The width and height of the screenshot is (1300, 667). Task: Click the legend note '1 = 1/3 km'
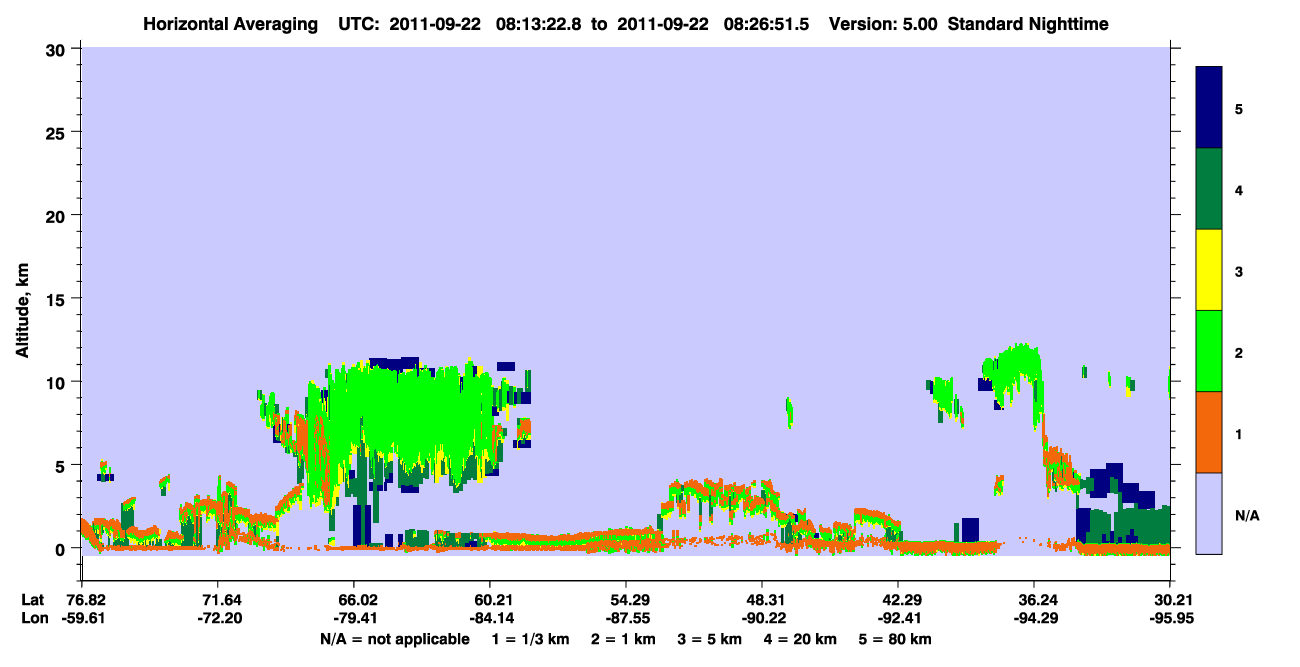tap(532, 639)
